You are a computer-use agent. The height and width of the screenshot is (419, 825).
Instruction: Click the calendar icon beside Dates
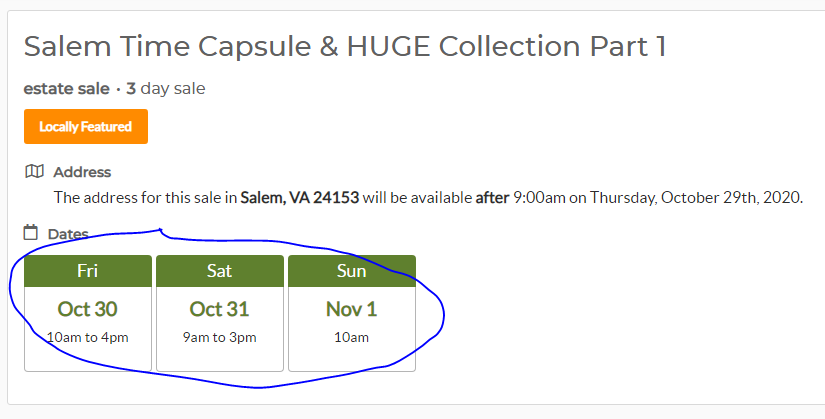(31, 232)
